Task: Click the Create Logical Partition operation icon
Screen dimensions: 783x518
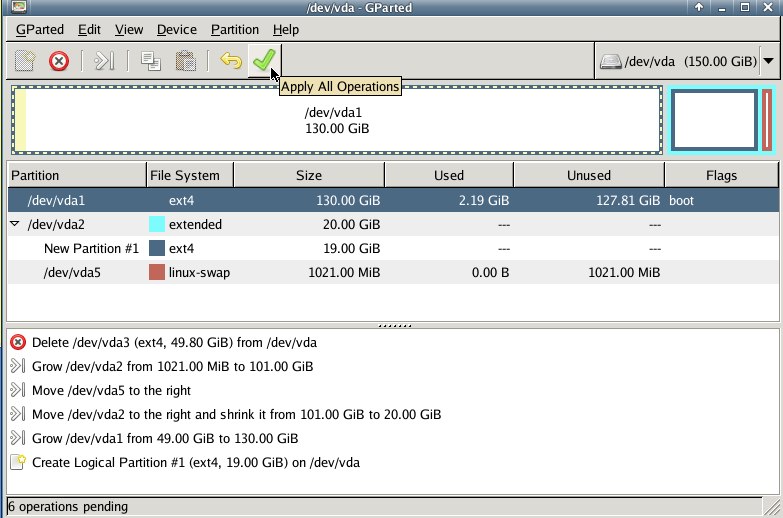Action: pyautogui.click(x=18, y=462)
